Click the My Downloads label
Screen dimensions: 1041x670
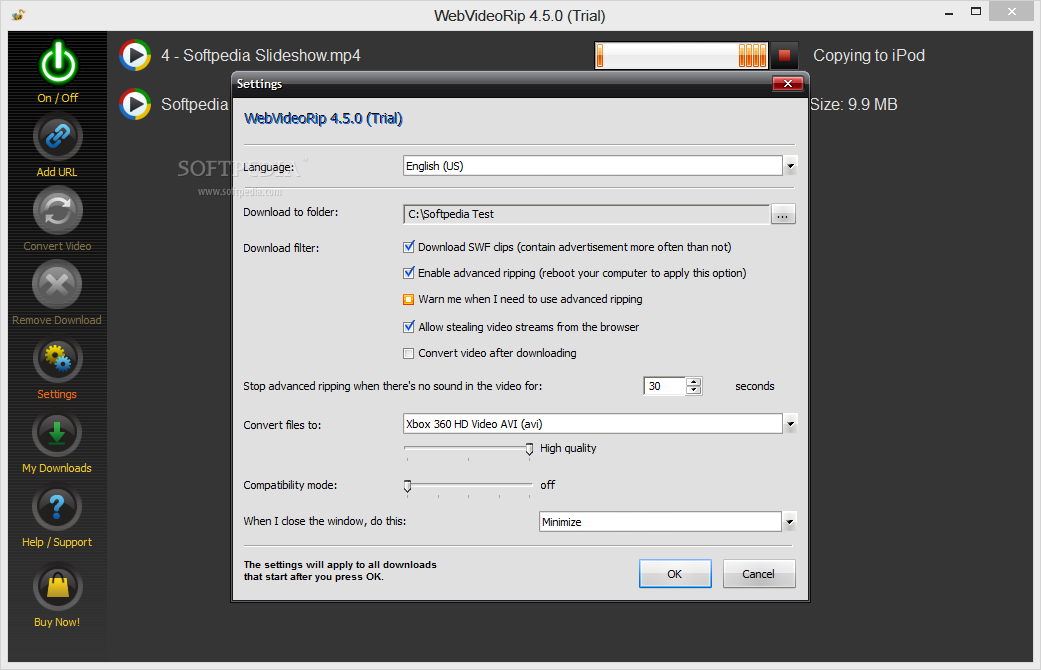(x=57, y=468)
